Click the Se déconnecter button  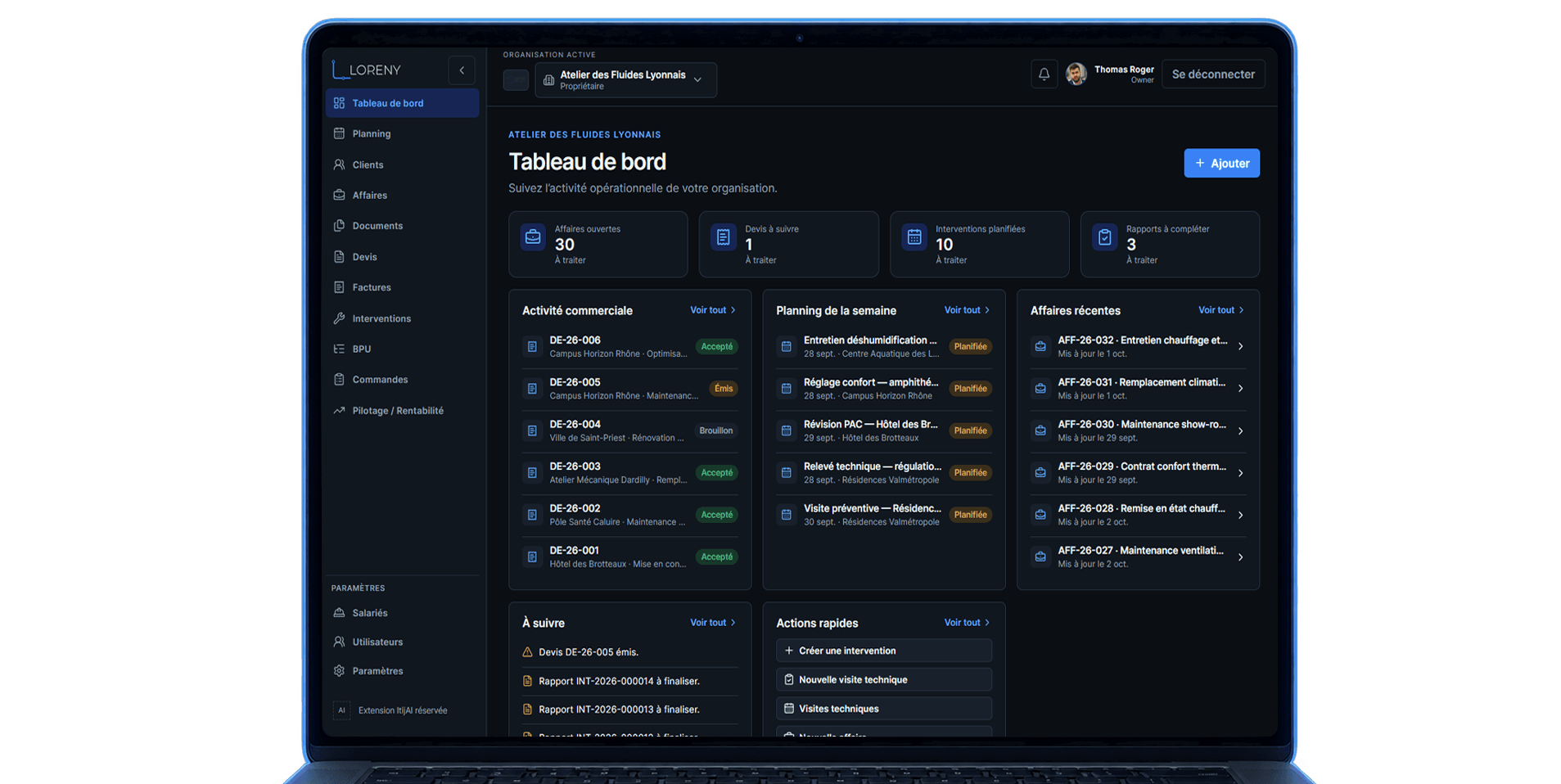1213,74
